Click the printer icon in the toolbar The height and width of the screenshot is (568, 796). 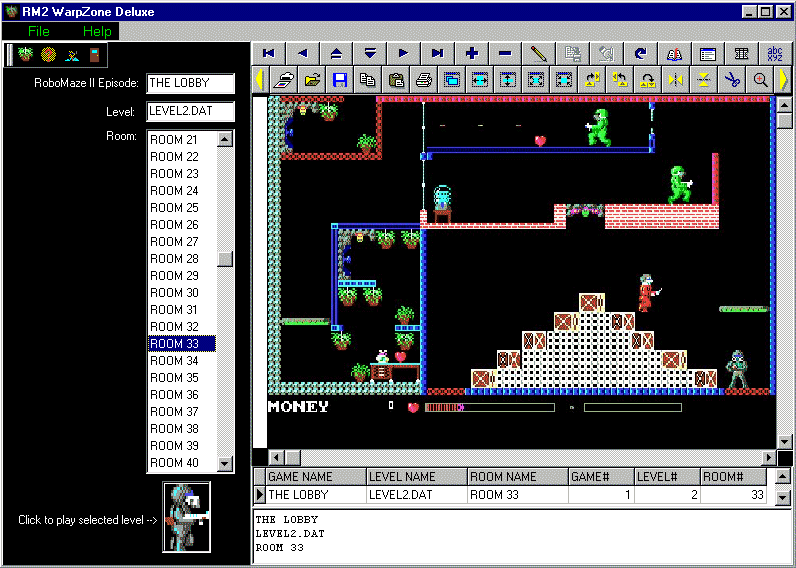[424, 80]
